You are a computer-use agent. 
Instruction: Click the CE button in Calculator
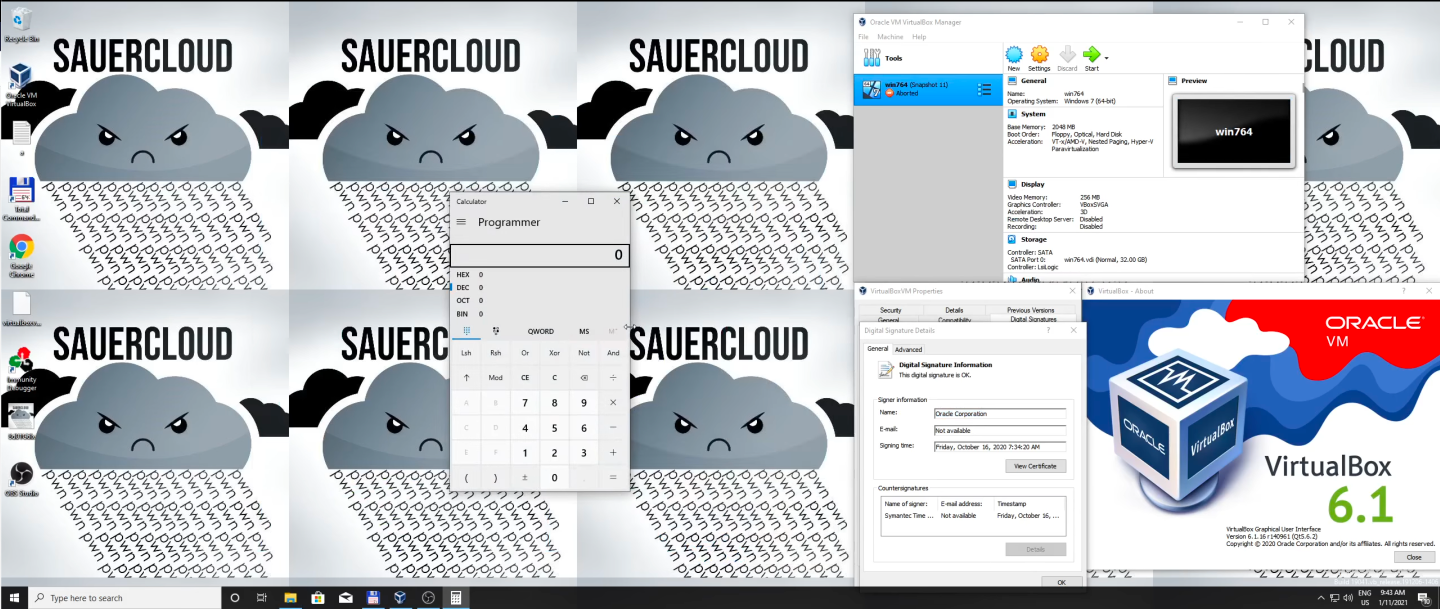tap(525, 378)
